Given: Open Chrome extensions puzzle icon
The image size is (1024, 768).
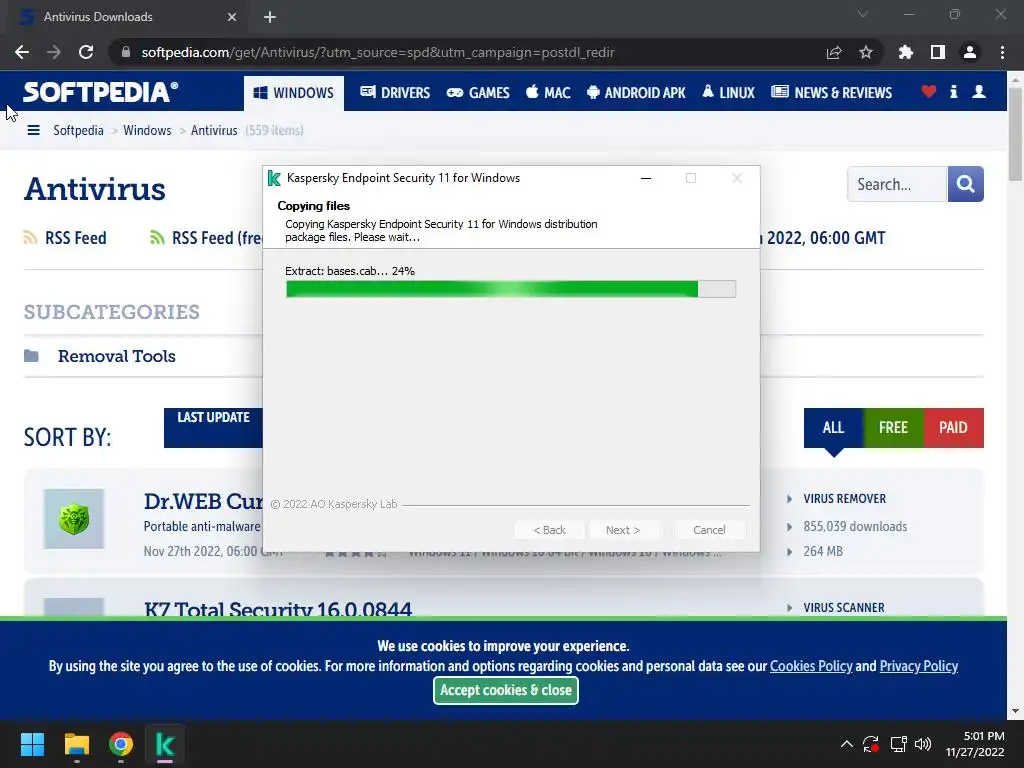Looking at the screenshot, I should [x=906, y=52].
